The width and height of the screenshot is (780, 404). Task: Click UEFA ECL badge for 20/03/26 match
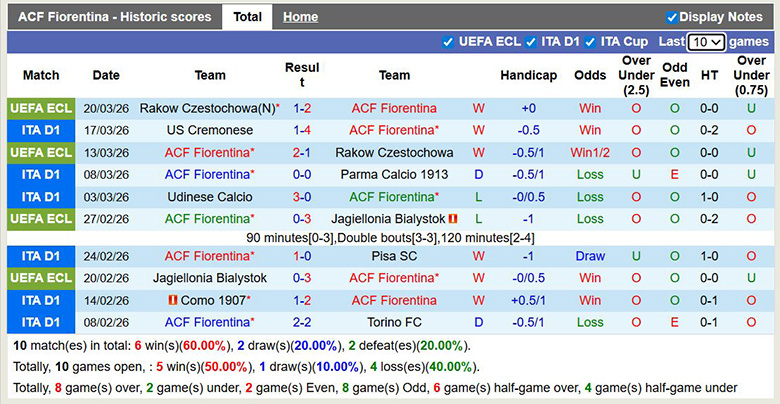pos(41,108)
